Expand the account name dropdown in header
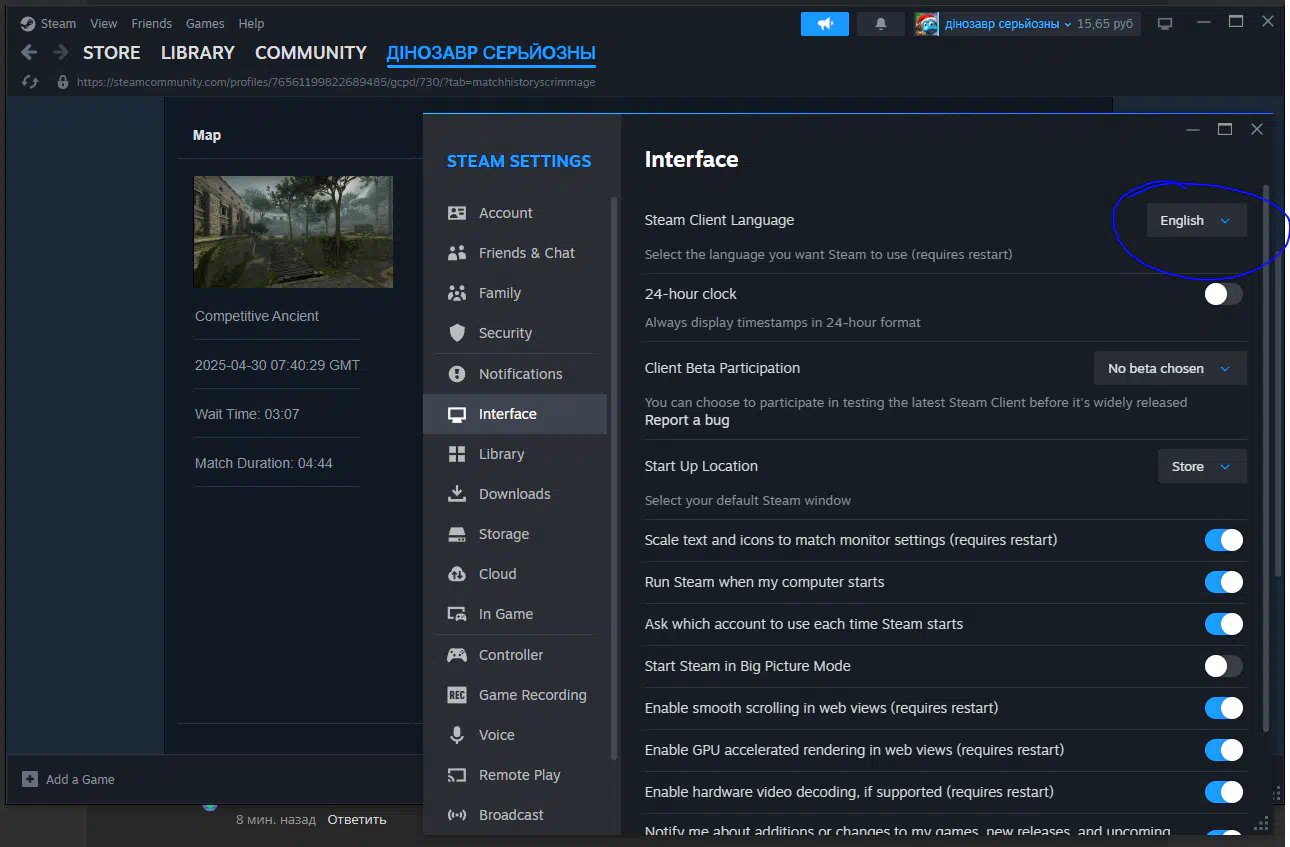The height and width of the screenshot is (847, 1290). (1008, 24)
